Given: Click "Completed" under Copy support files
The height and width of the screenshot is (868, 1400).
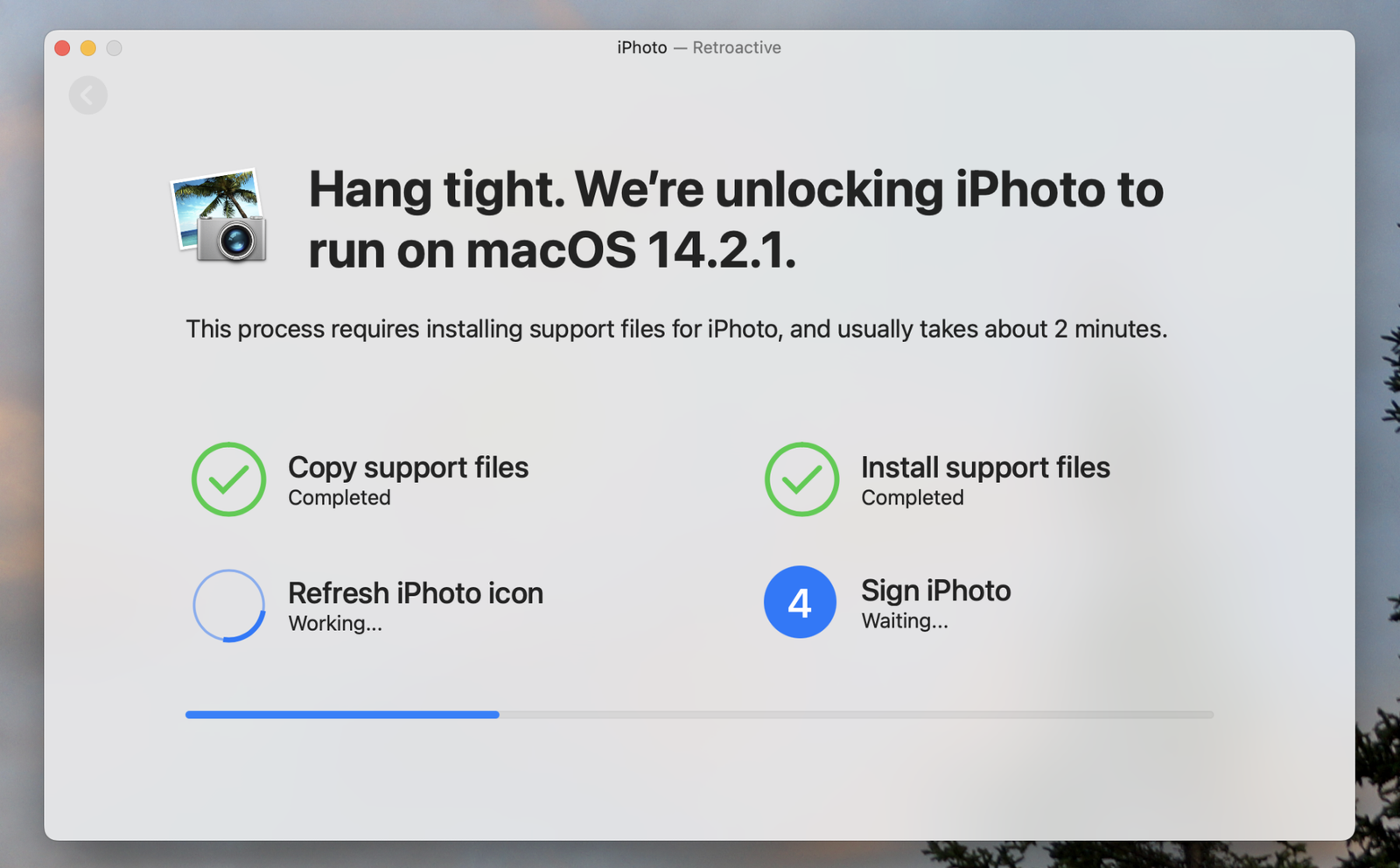Looking at the screenshot, I should (339, 497).
